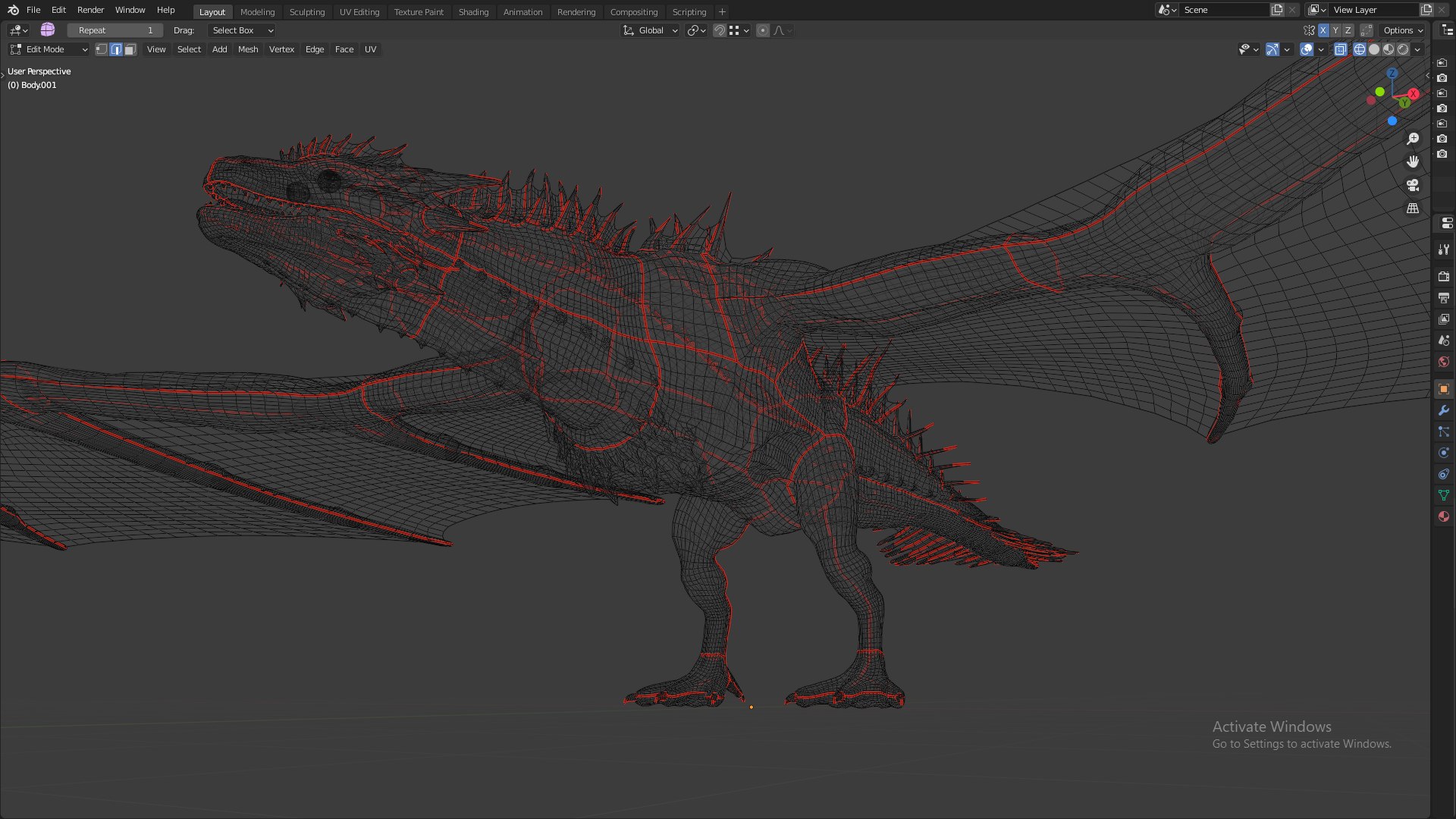Open Global transform orientation dropdown
Image resolution: width=1456 pixels, height=819 pixels.
(650, 30)
